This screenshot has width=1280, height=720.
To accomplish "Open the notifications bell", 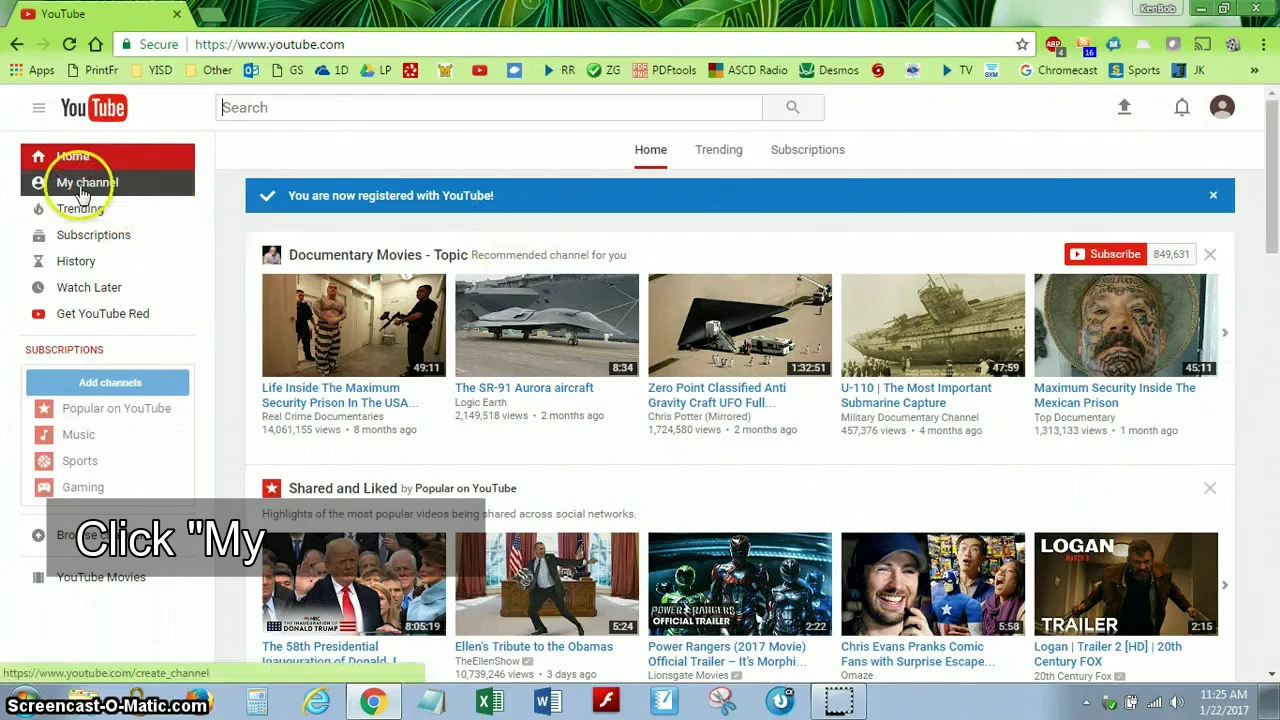I will [x=1182, y=107].
